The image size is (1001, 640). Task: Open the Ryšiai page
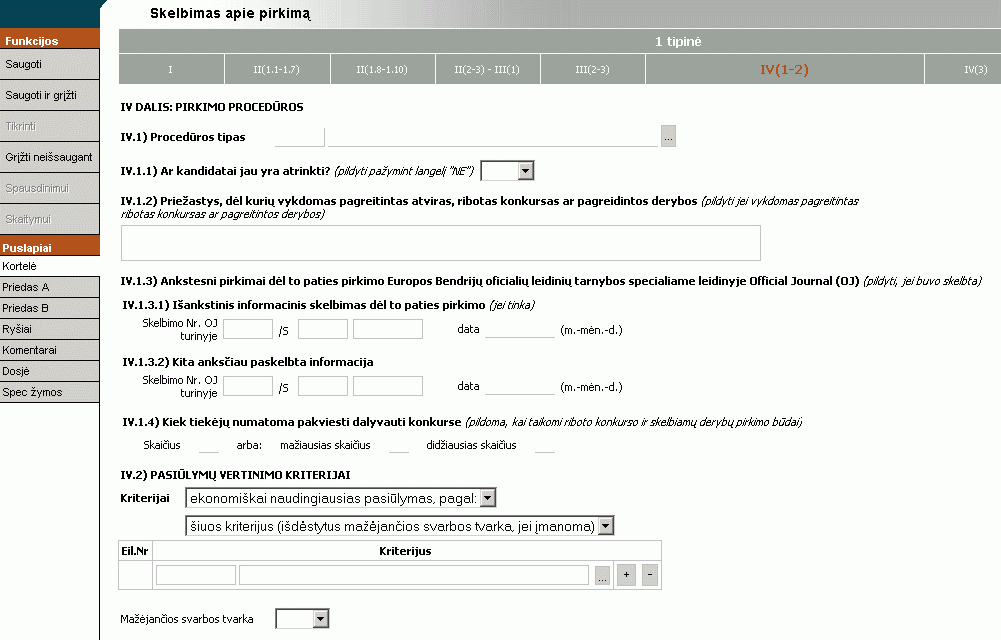click(x=50, y=329)
